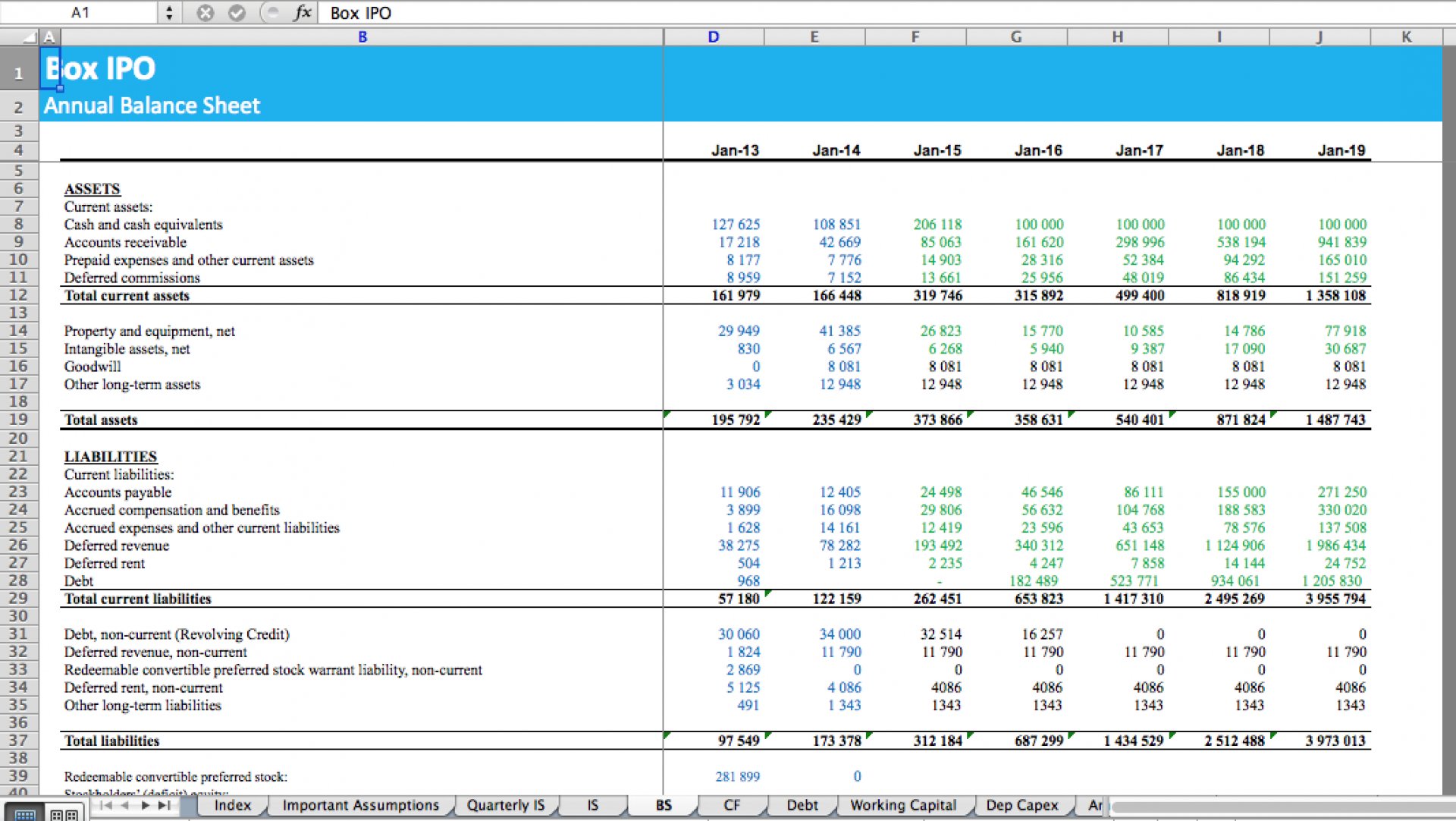
Task: Open the CF sheet tab
Action: coord(732,805)
